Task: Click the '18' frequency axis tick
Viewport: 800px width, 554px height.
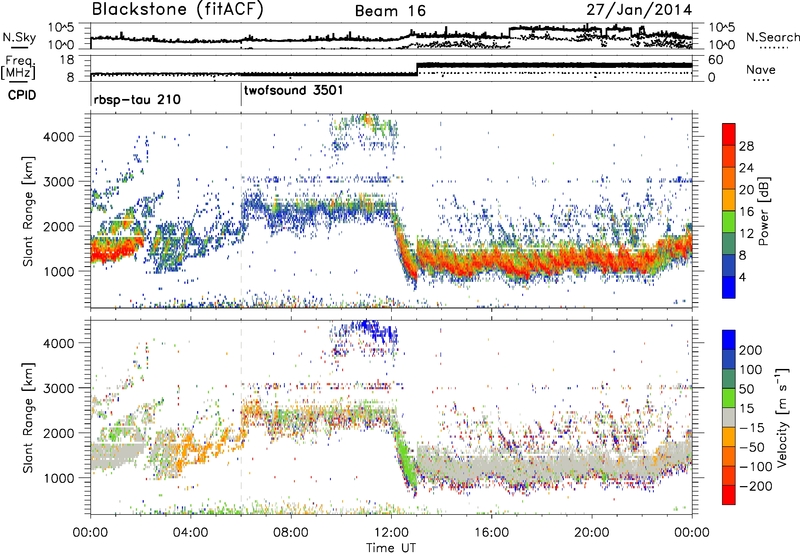Action: [67, 60]
